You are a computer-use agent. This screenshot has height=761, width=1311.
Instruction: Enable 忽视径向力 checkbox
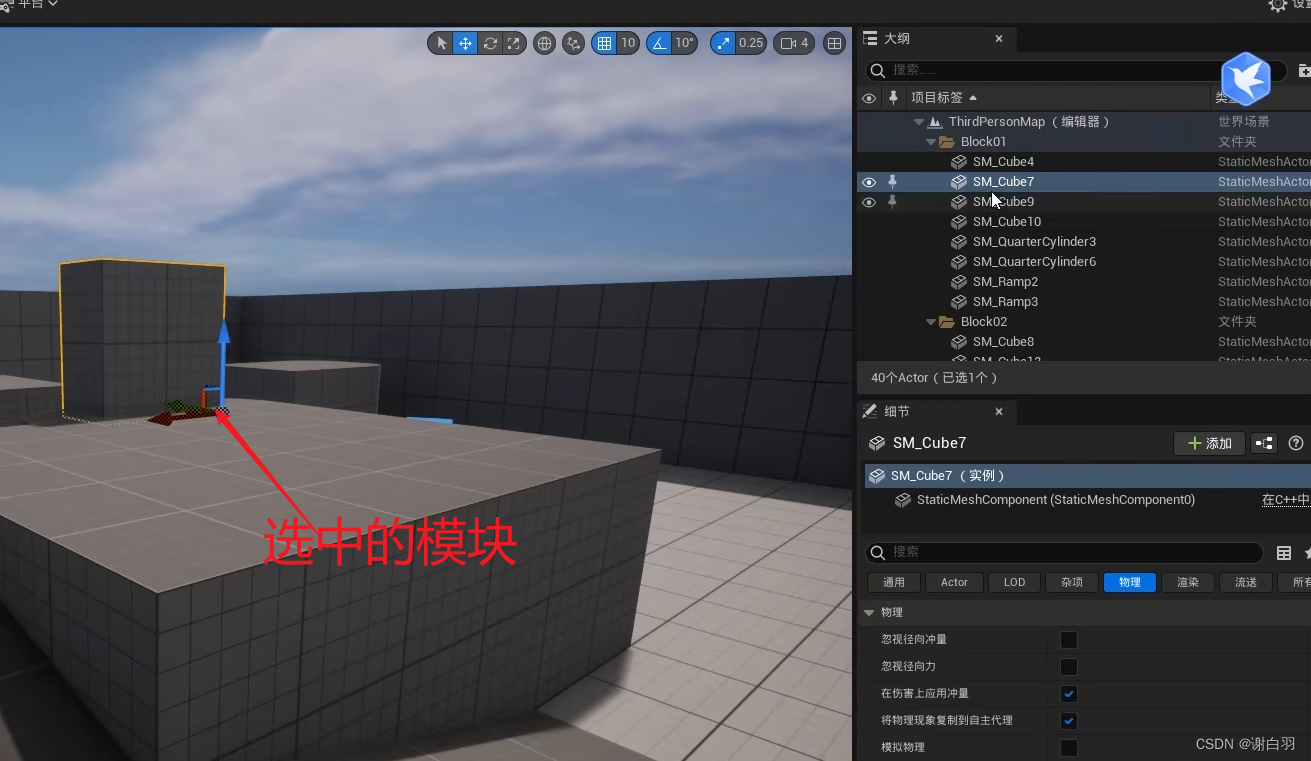(1069, 666)
